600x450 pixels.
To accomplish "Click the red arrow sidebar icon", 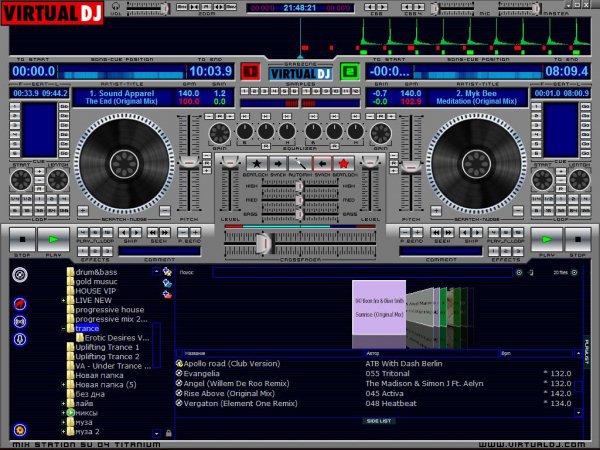I will [x=20, y=304].
